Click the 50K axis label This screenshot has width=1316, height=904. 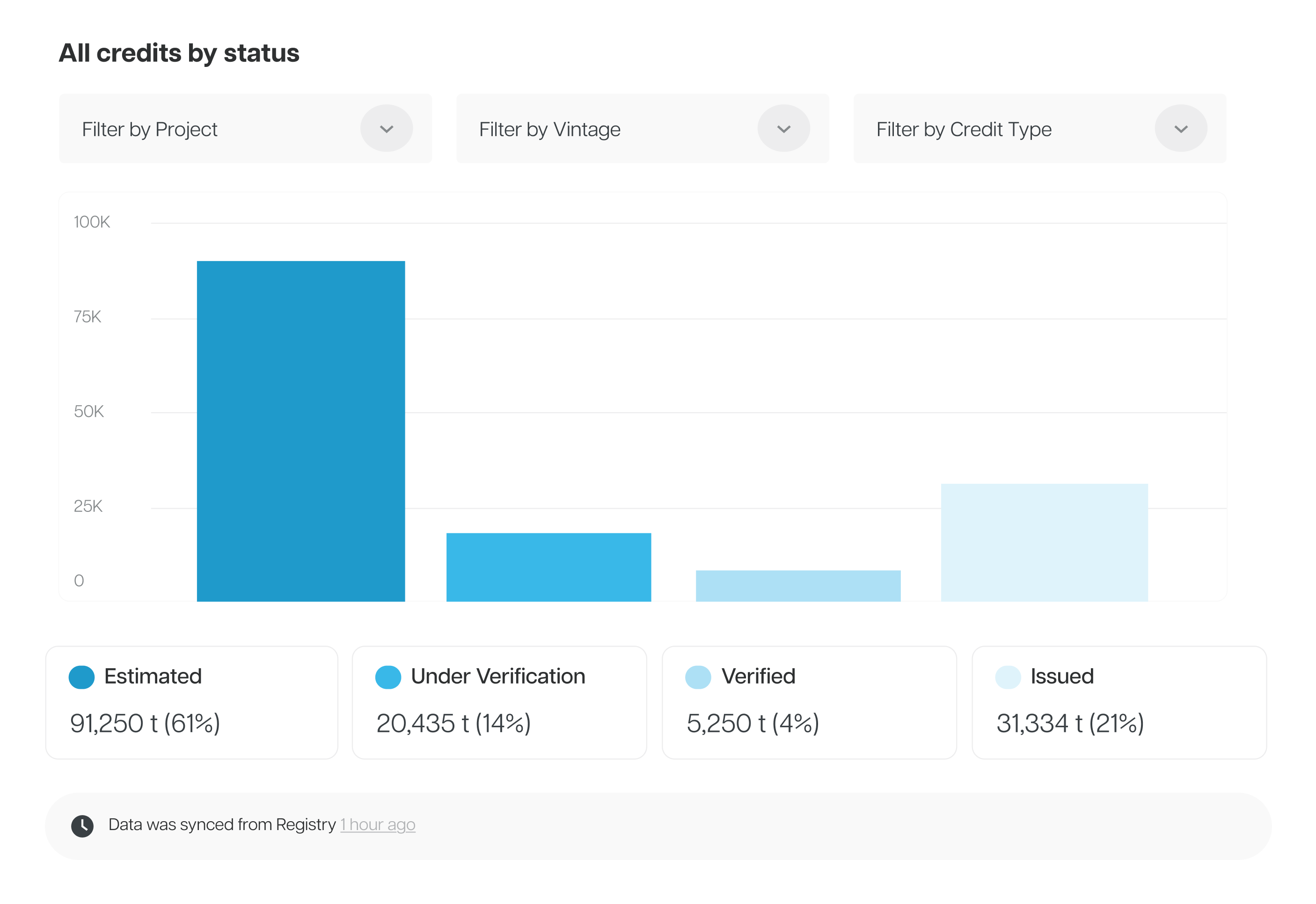pyautogui.click(x=89, y=411)
